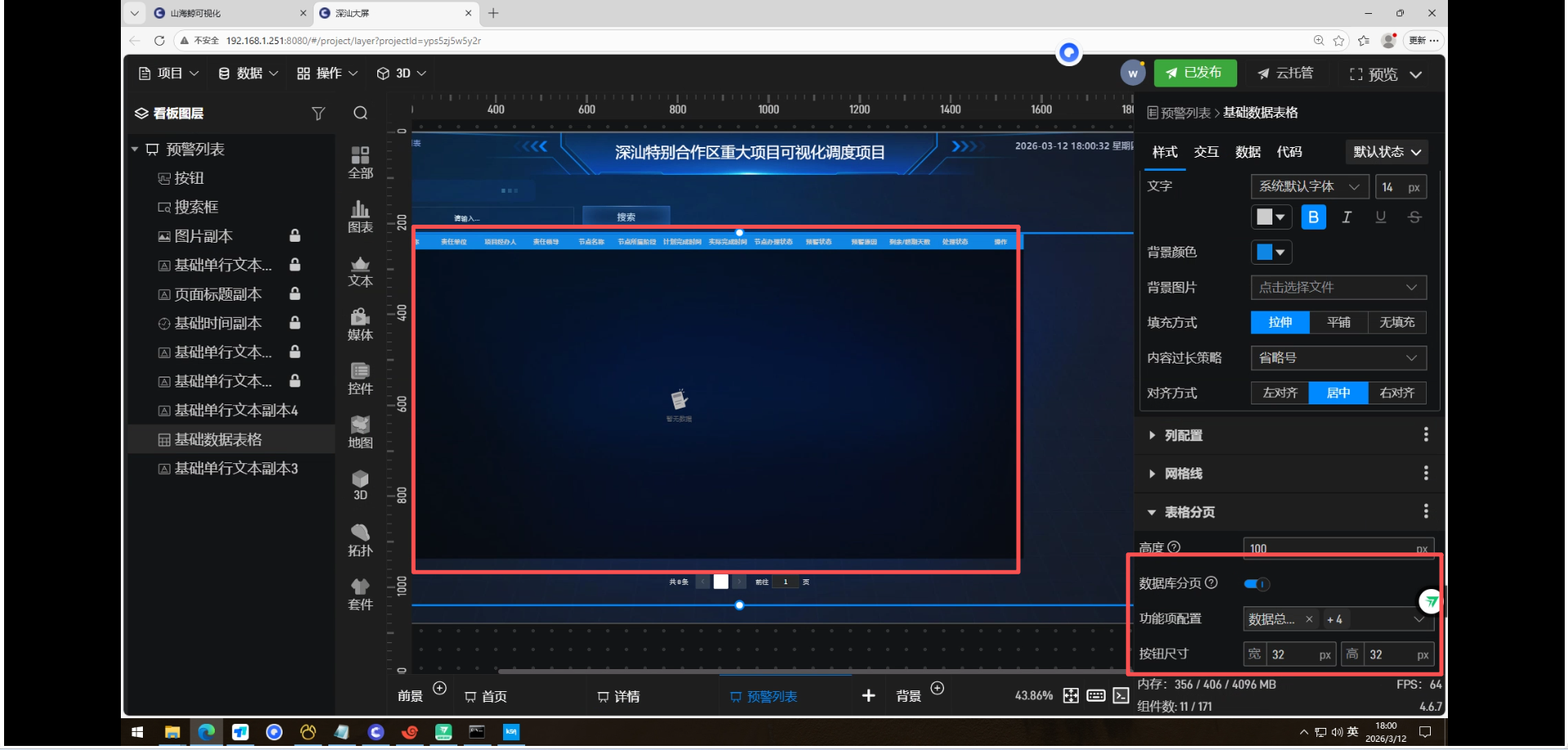Click the green 已发布 button
Image resolution: width=1568 pixels, height=750 pixels.
[1195, 73]
